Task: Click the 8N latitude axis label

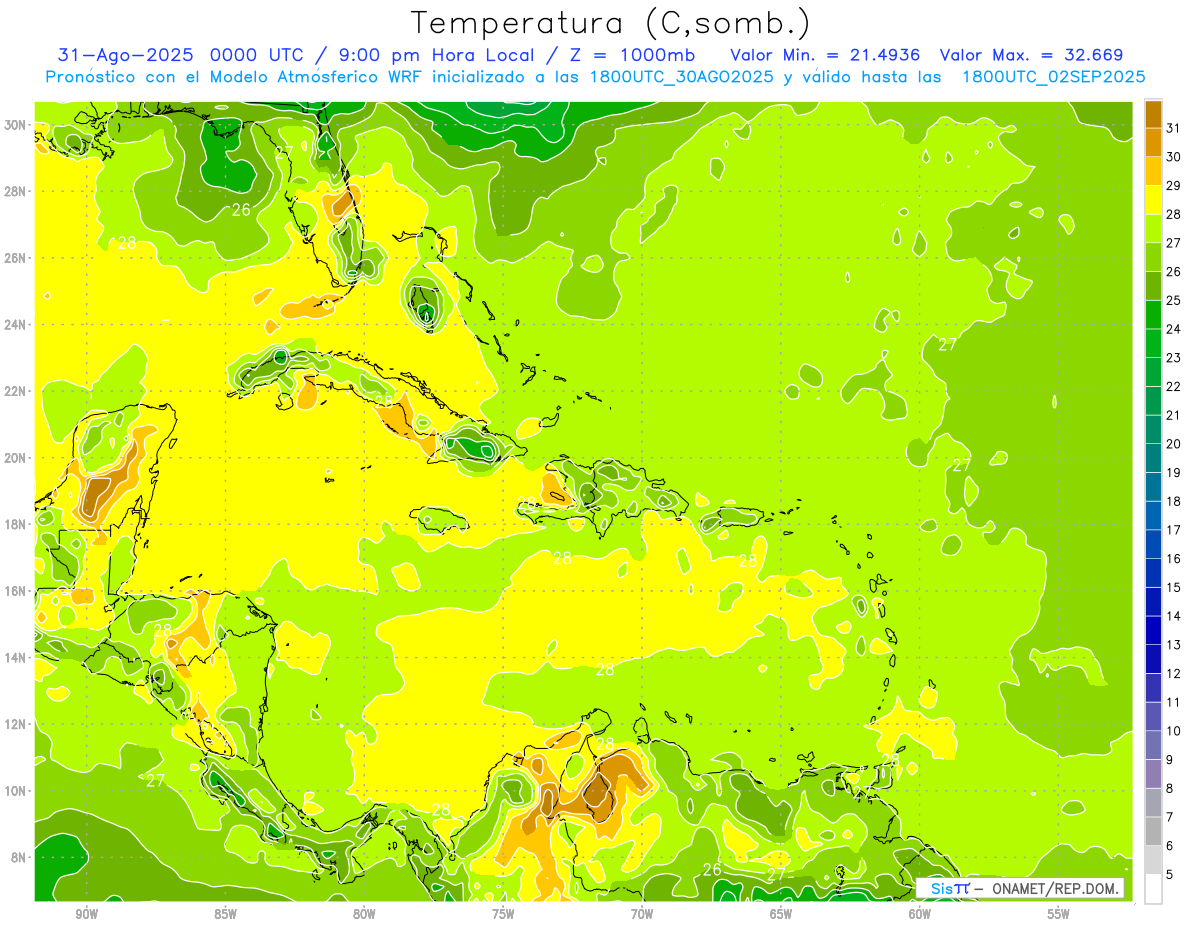Action: click(19, 857)
